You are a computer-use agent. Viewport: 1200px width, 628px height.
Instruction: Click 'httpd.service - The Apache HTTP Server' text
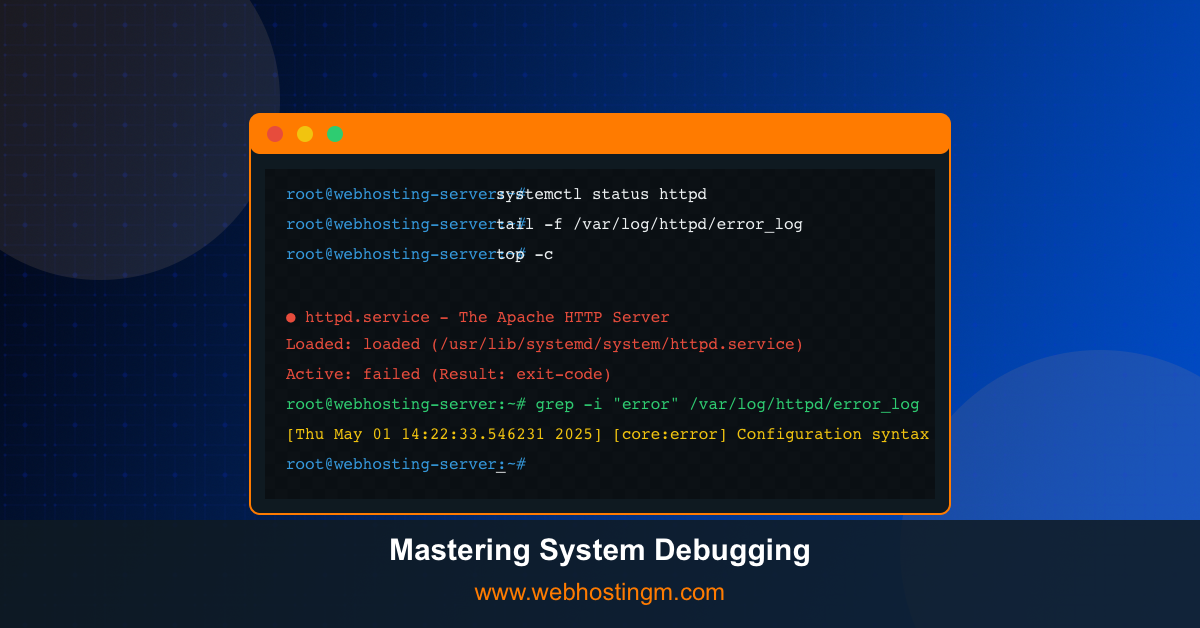point(487,318)
